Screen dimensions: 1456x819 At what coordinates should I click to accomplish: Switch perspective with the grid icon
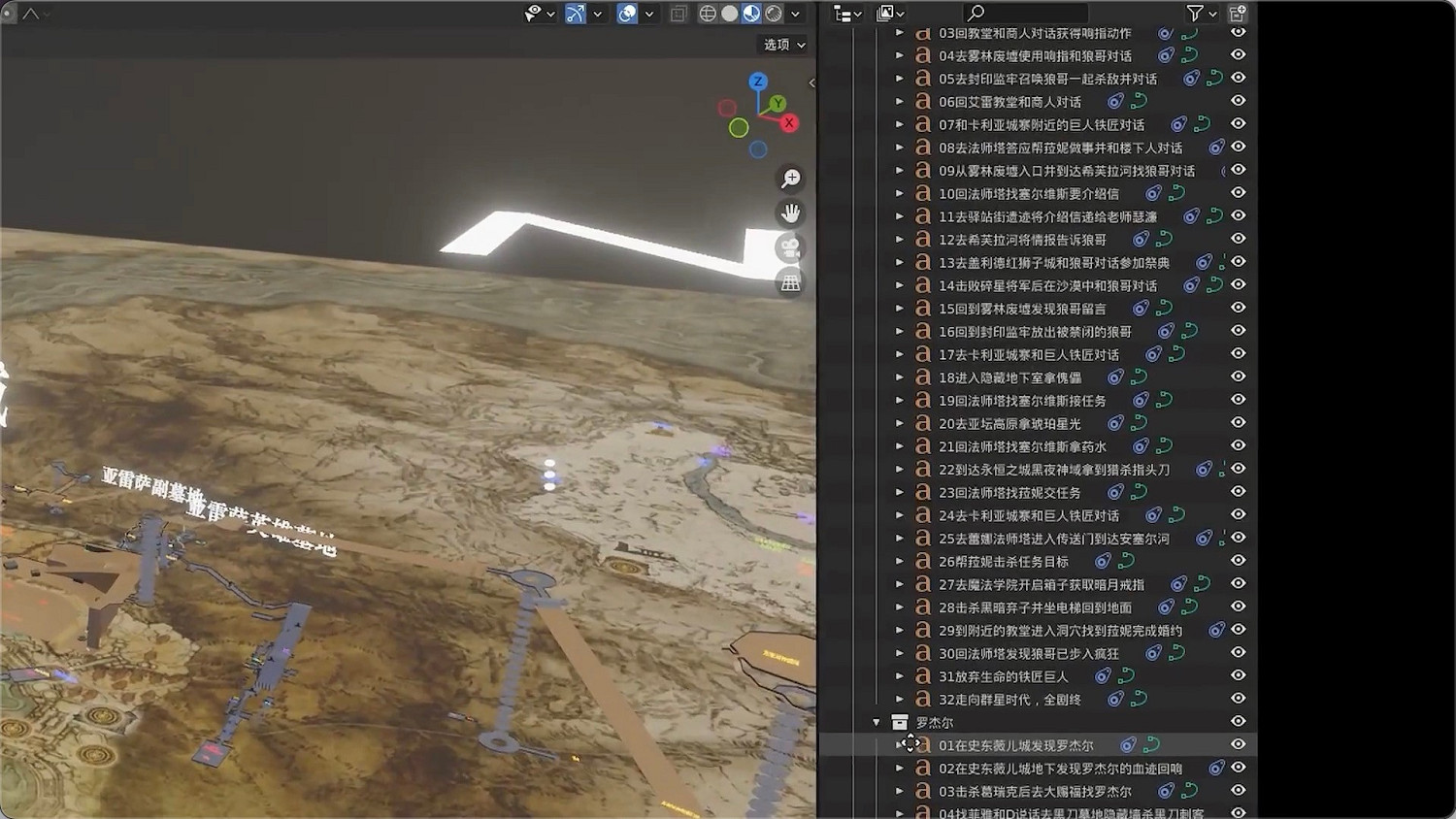791,282
